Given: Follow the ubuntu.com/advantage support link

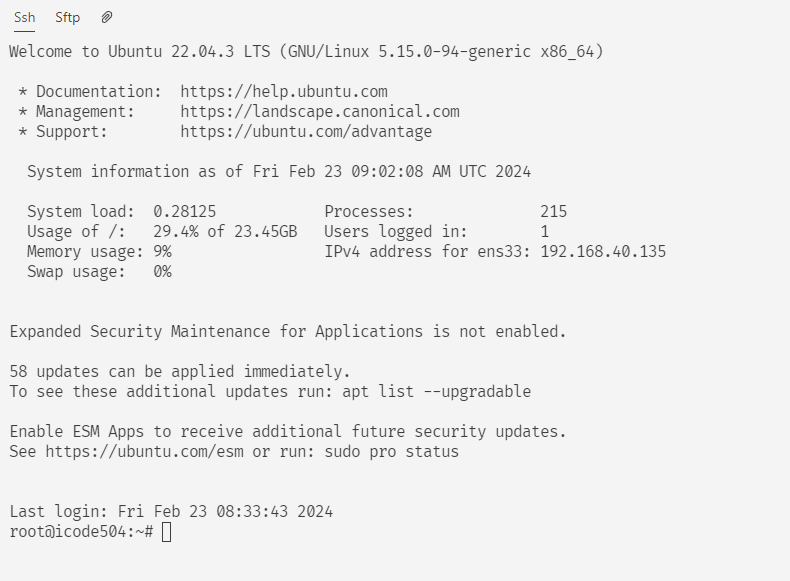Looking at the screenshot, I should [306, 132].
